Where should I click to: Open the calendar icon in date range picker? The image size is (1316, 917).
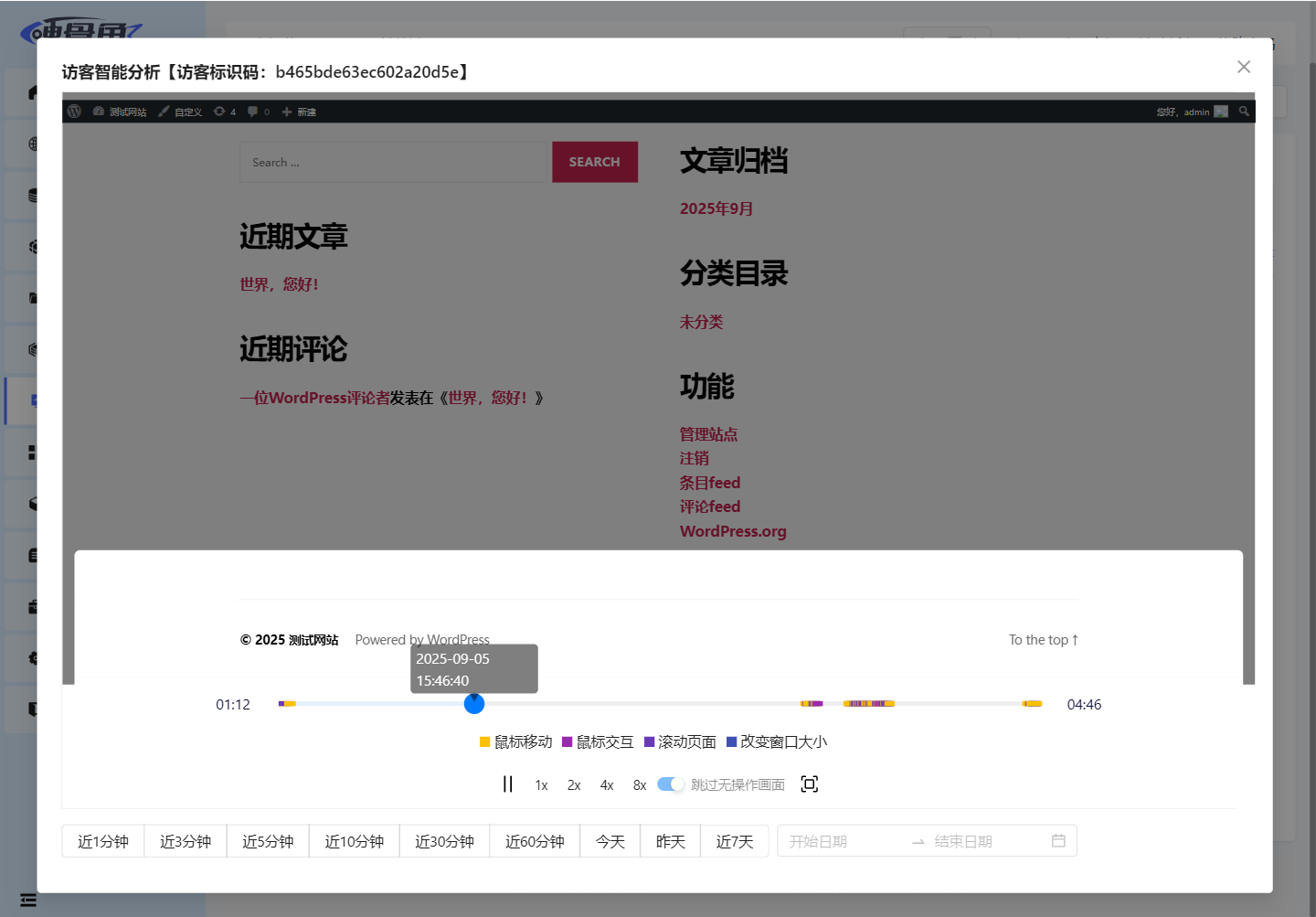(x=1058, y=841)
